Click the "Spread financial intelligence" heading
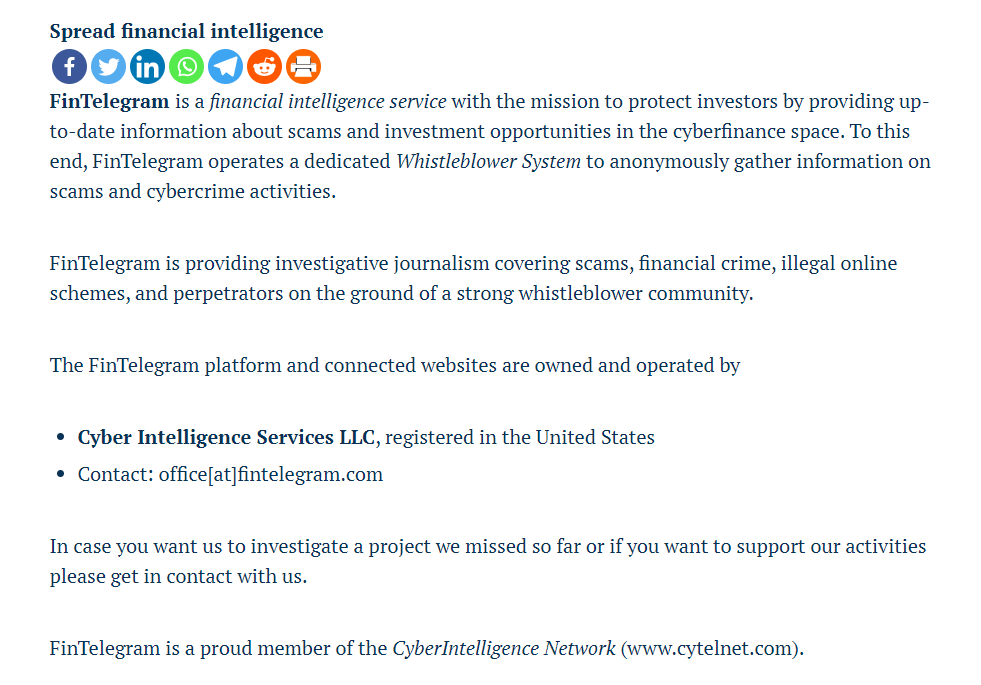 186,31
